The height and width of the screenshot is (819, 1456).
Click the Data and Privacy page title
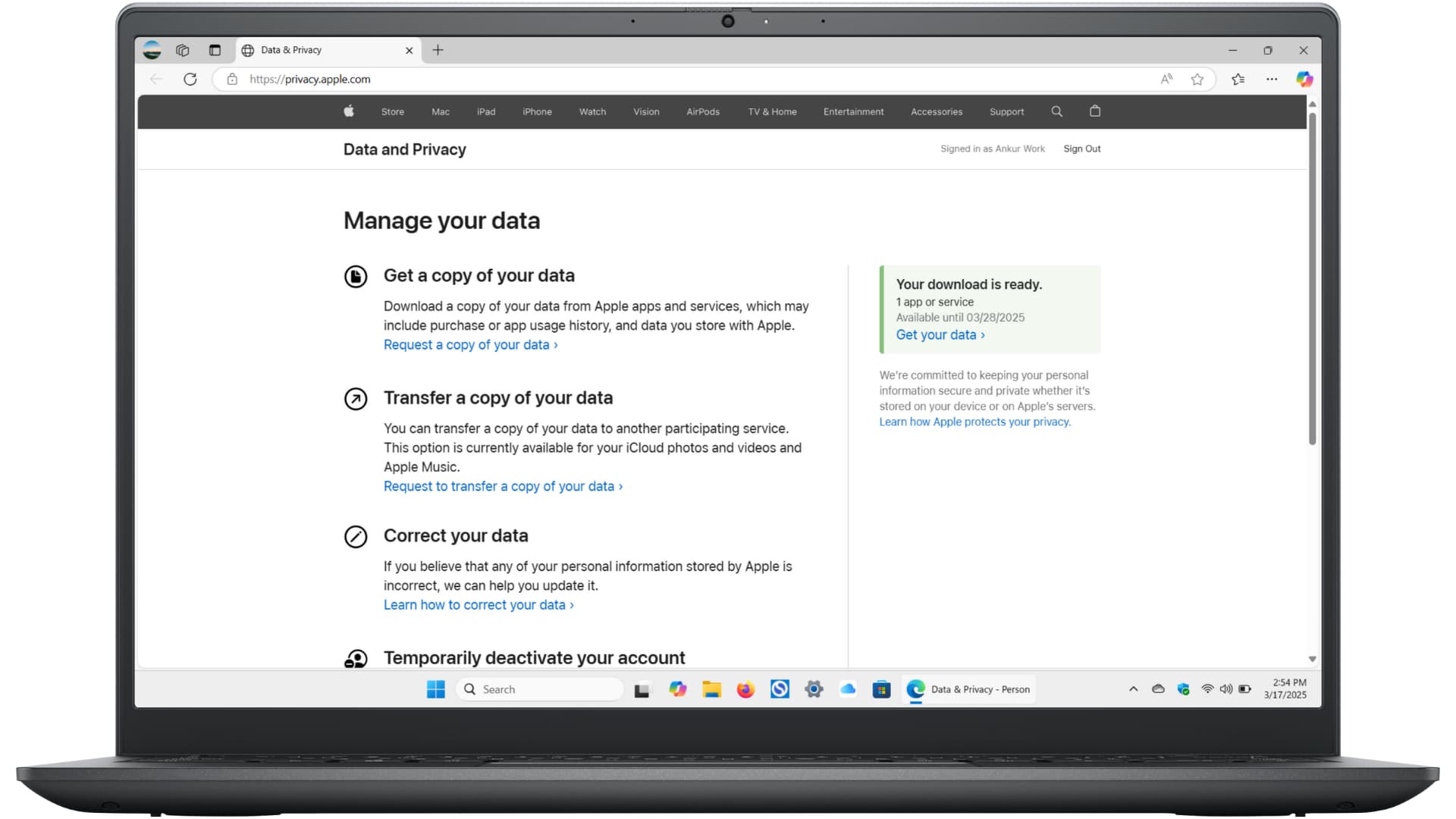click(x=404, y=149)
